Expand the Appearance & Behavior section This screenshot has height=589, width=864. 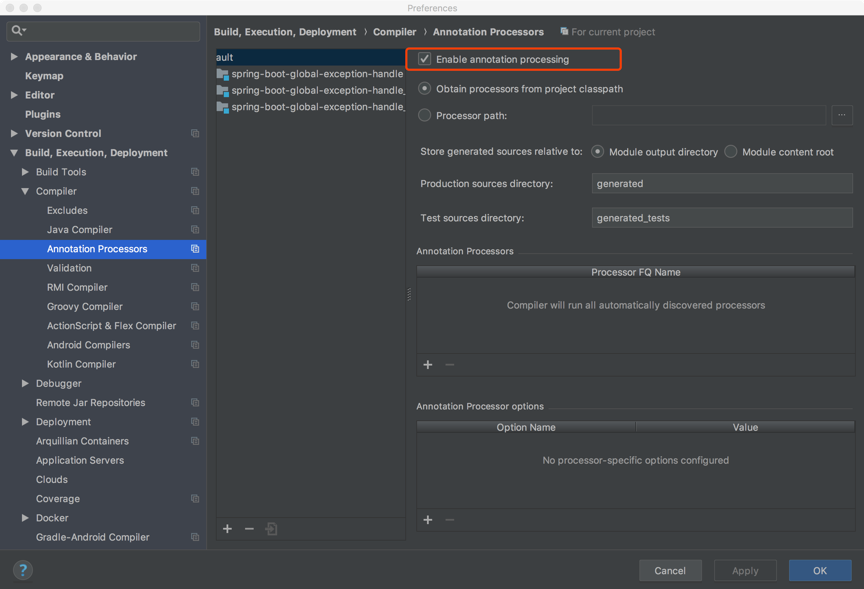coord(14,57)
